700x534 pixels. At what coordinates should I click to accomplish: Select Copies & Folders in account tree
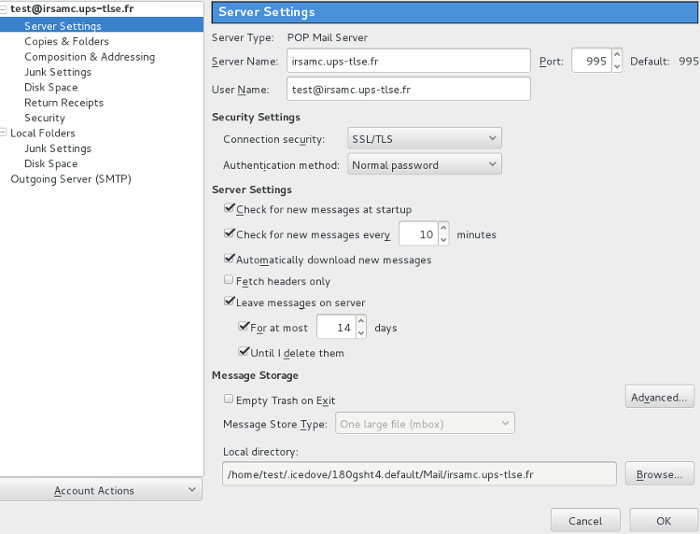tap(66, 42)
